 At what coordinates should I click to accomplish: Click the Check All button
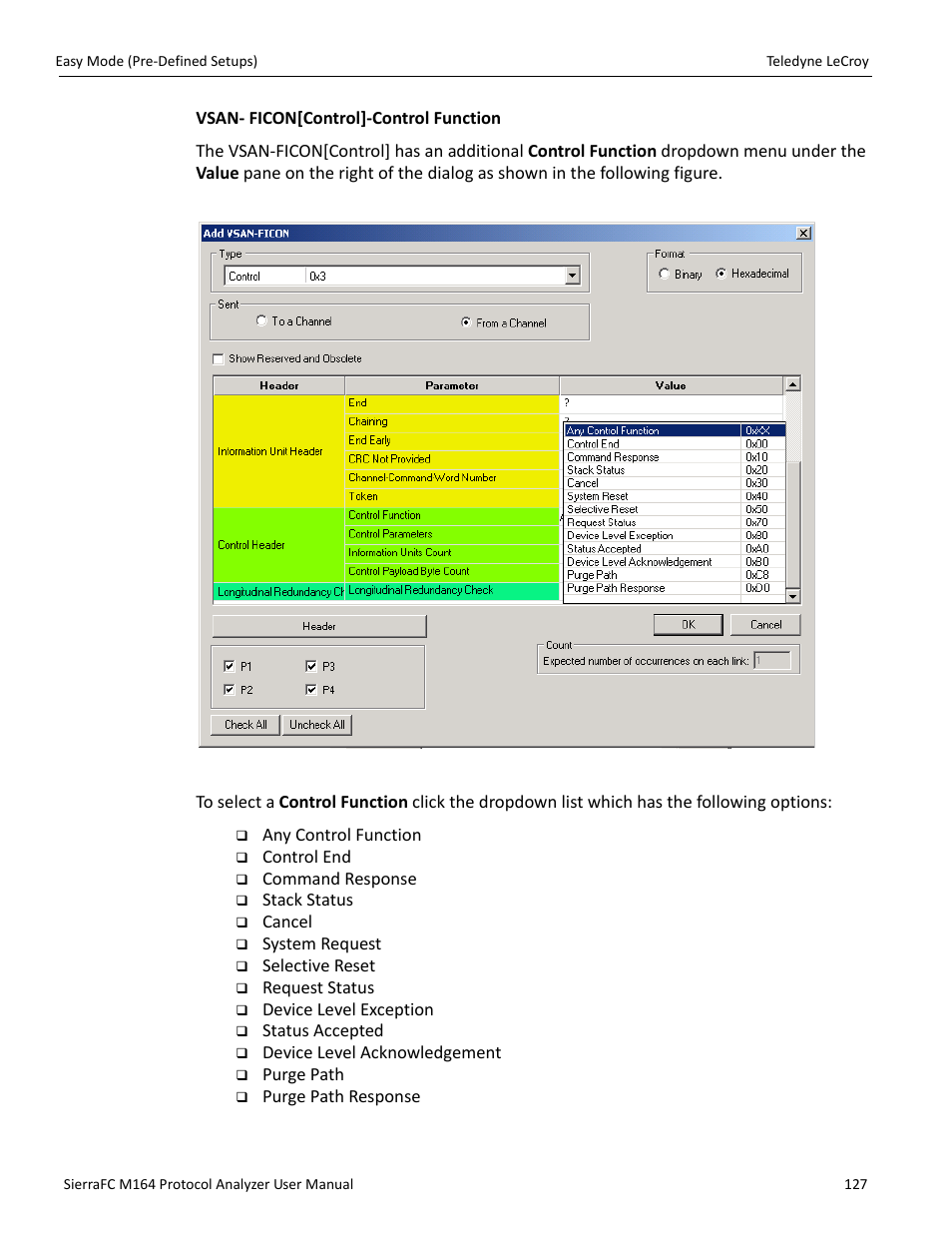coord(245,725)
